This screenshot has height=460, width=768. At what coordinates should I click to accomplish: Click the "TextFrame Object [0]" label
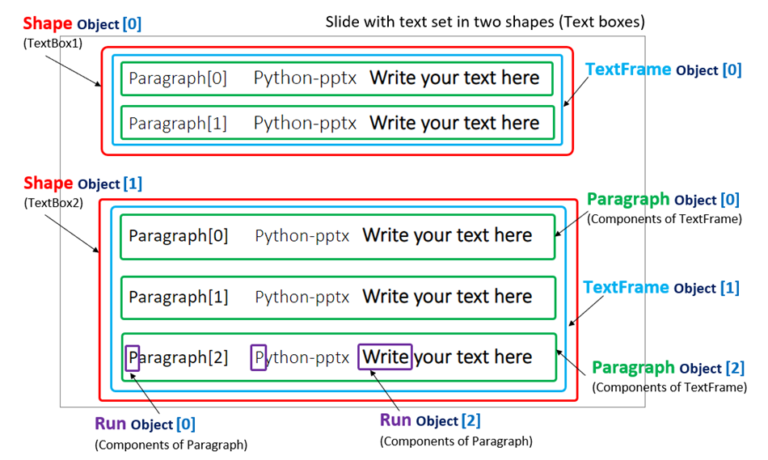664,70
